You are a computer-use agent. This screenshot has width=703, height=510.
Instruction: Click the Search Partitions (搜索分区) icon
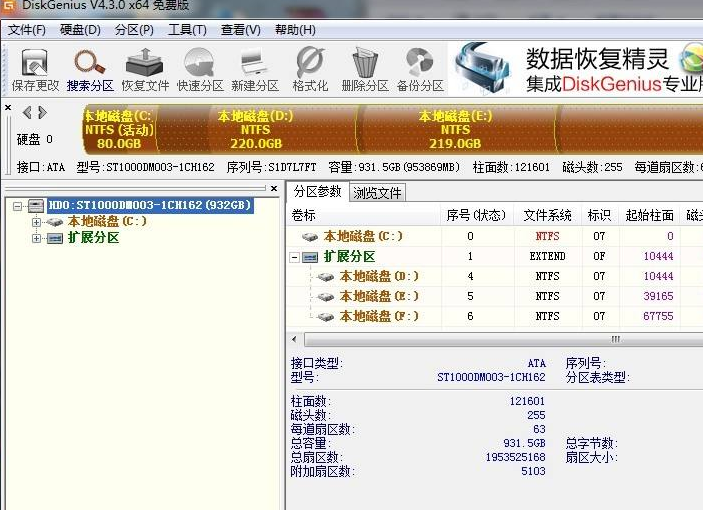coord(90,69)
